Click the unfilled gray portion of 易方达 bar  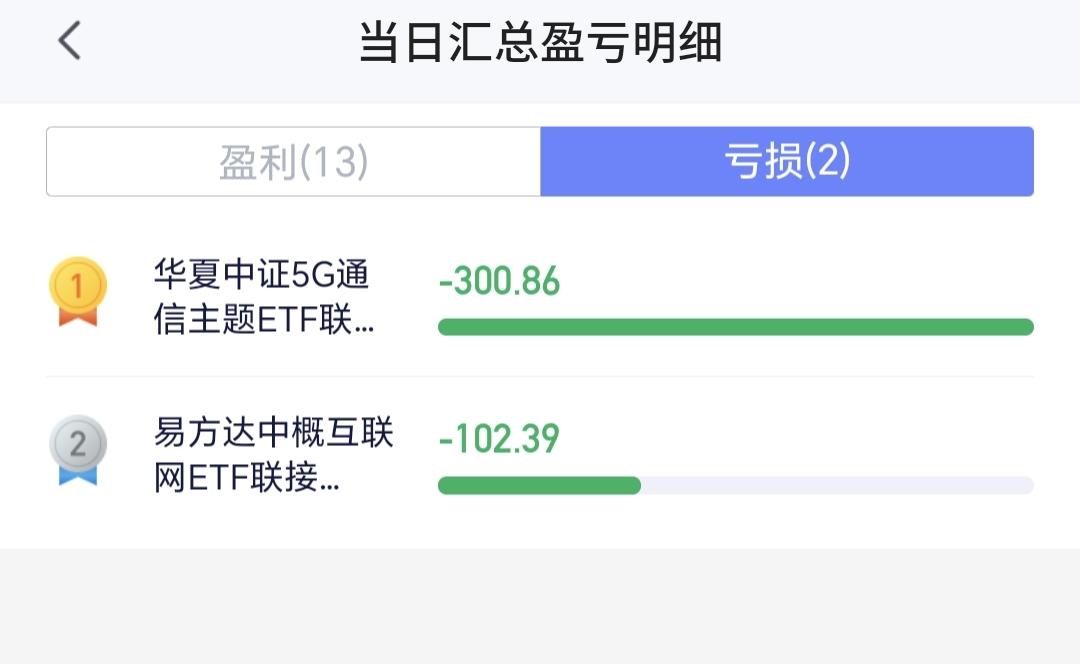click(838, 486)
